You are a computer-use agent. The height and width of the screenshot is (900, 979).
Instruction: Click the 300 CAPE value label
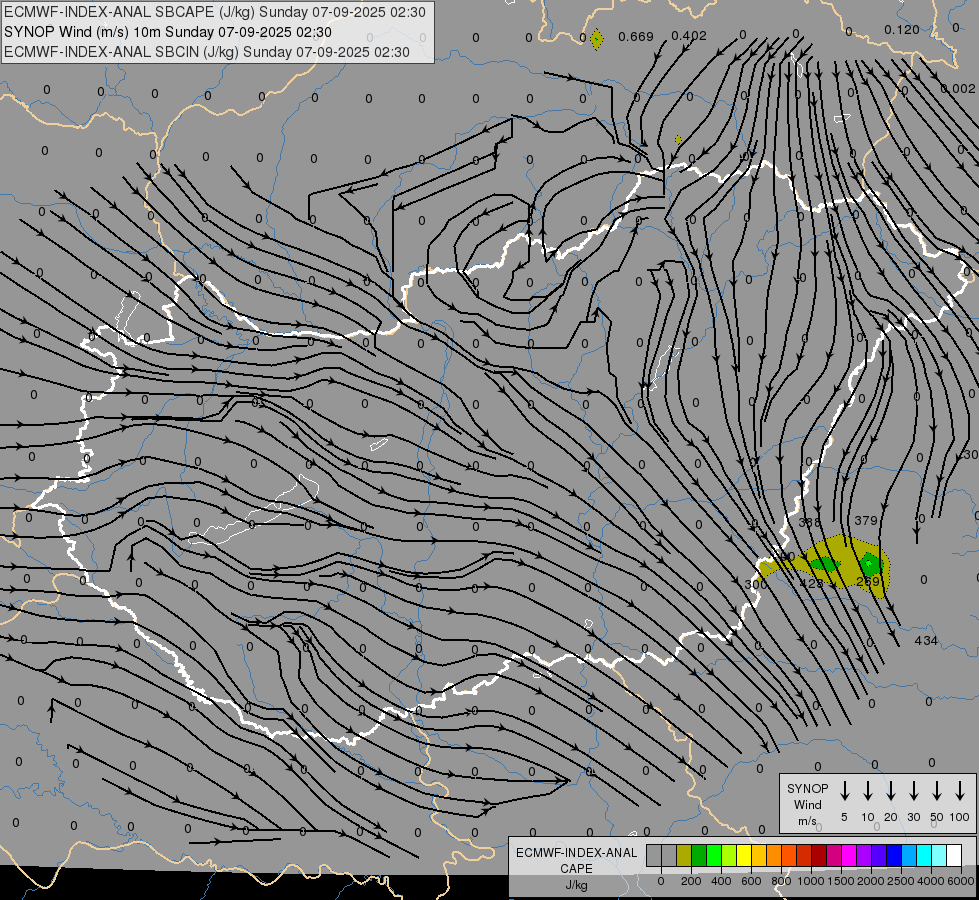coord(756,584)
